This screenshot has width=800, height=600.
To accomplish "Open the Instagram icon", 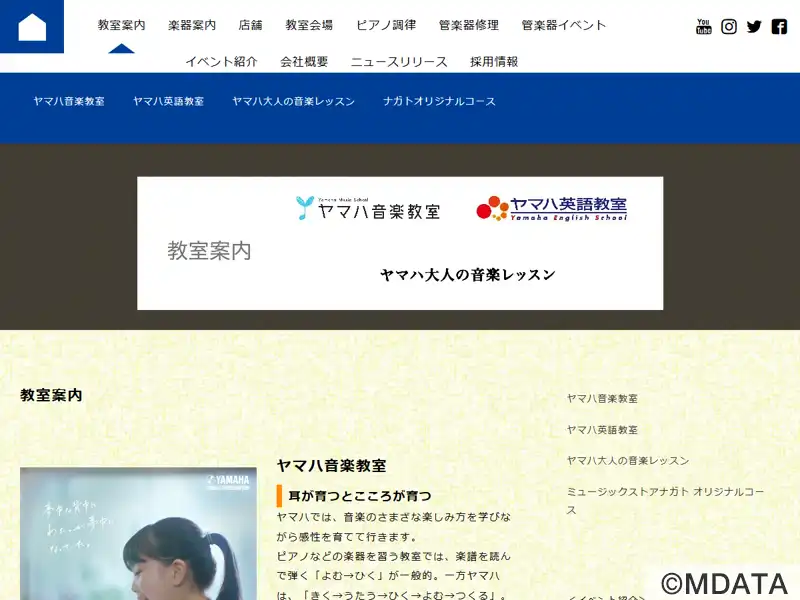I will (x=729, y=27).
